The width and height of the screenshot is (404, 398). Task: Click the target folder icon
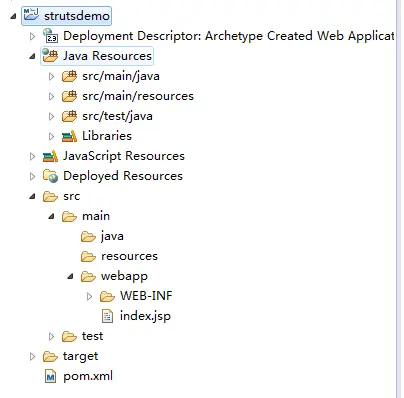(50, 356)
